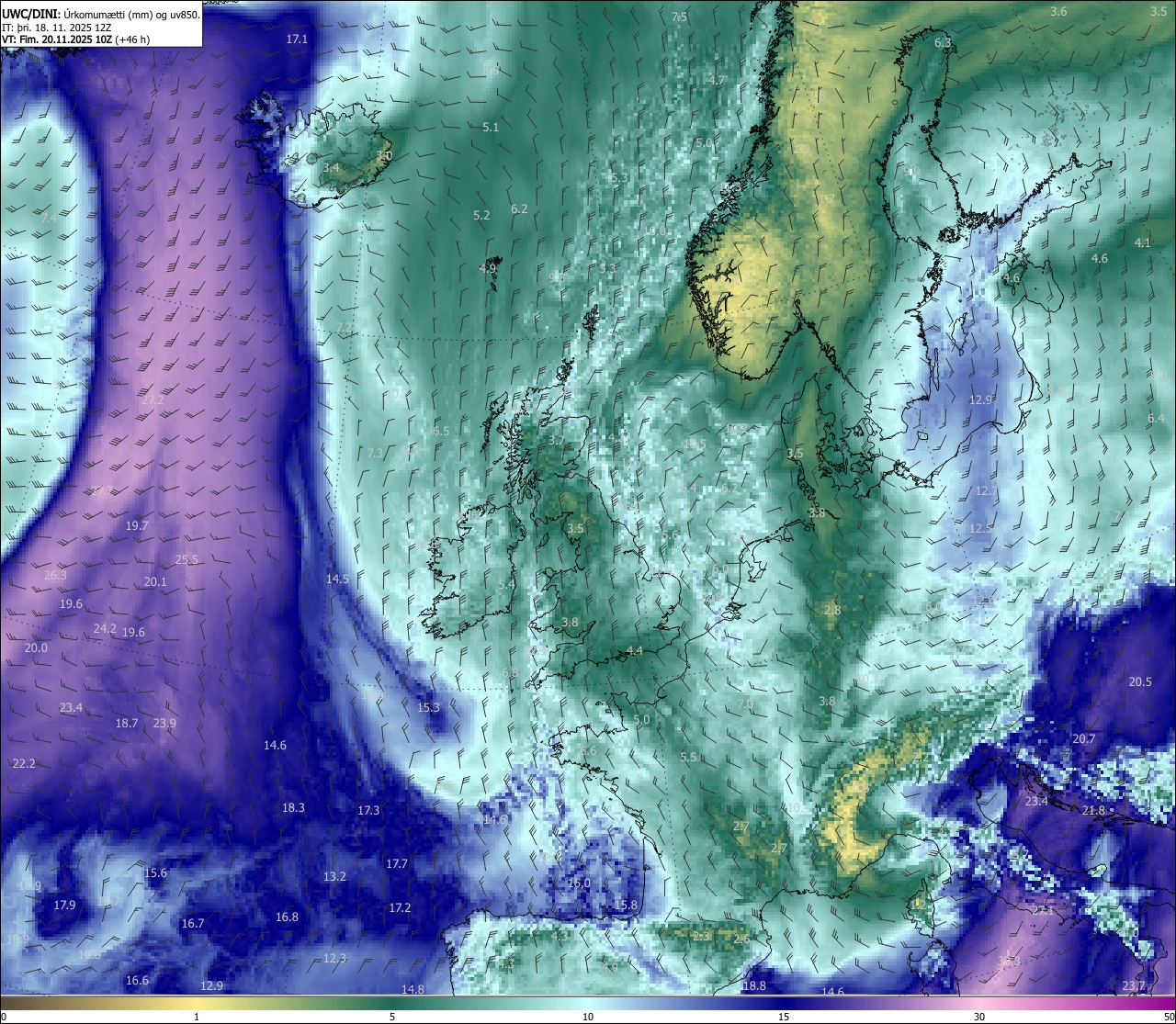
Task: Click the 7.0 value on the map
Action: point(745,704)
